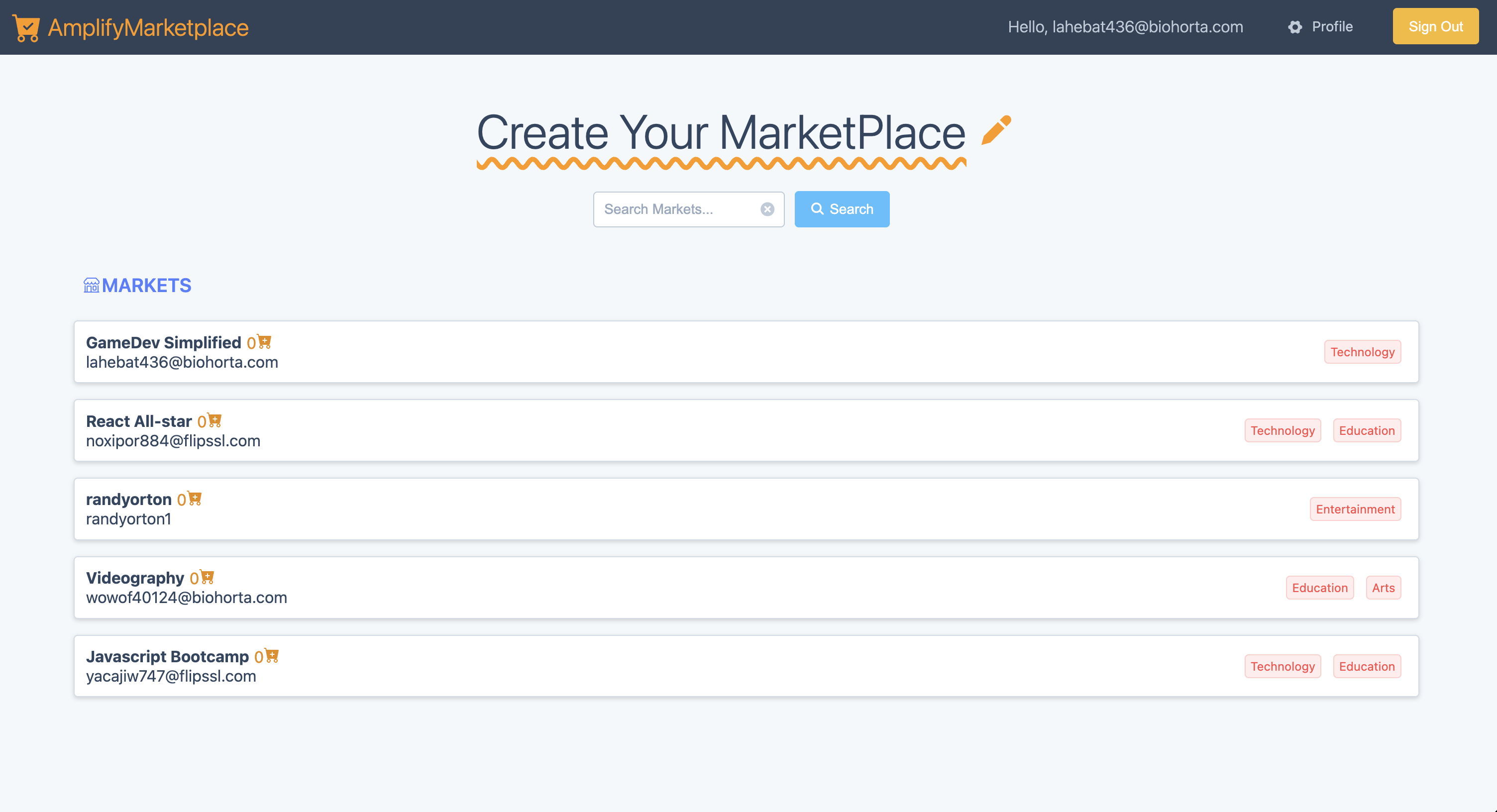Click the Arts tag on Videography
Image resolution: width=1497 pixels, height=812 pixels.
coord(1383,588)
